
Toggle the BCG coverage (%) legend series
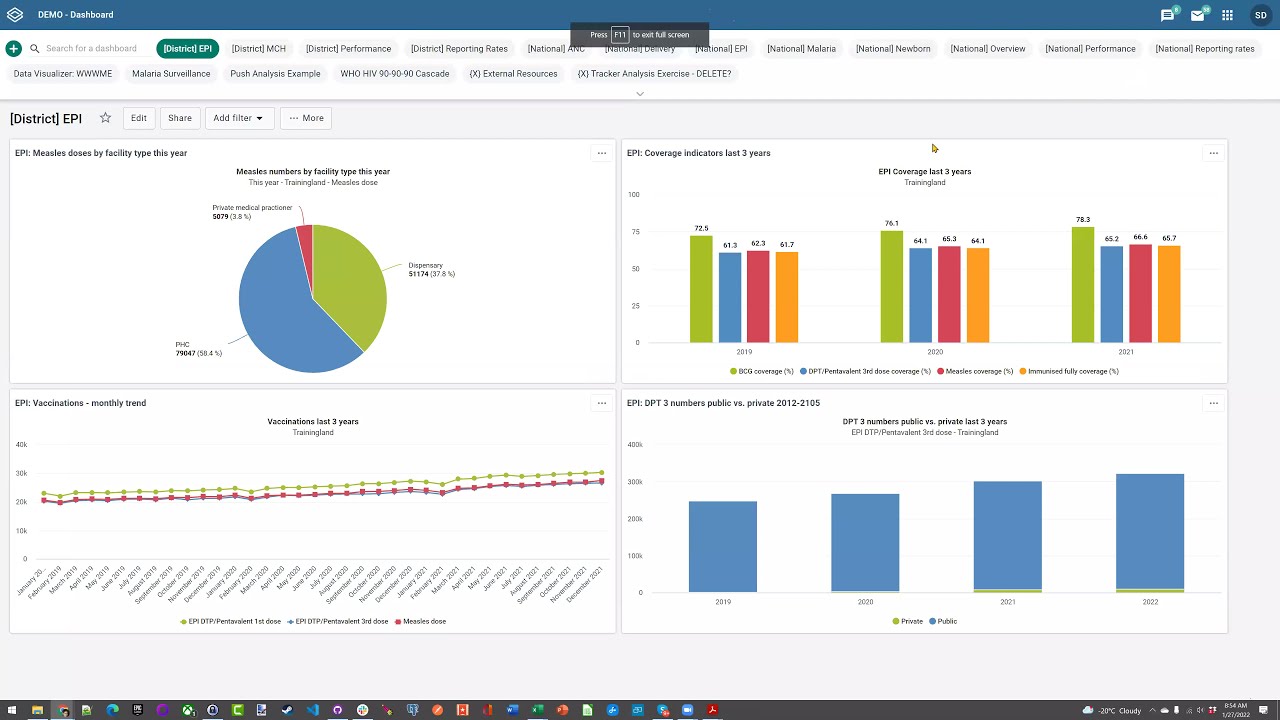761,371
